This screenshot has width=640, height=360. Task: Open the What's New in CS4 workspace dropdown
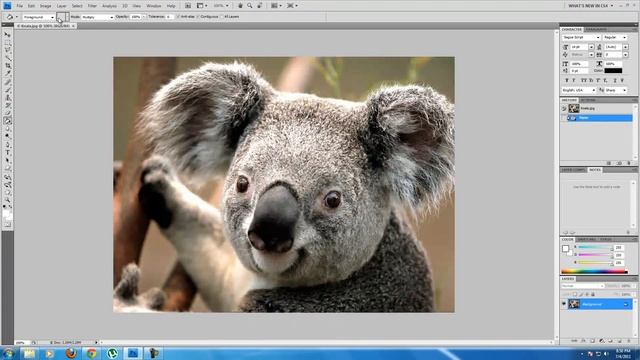pos(591,6)
